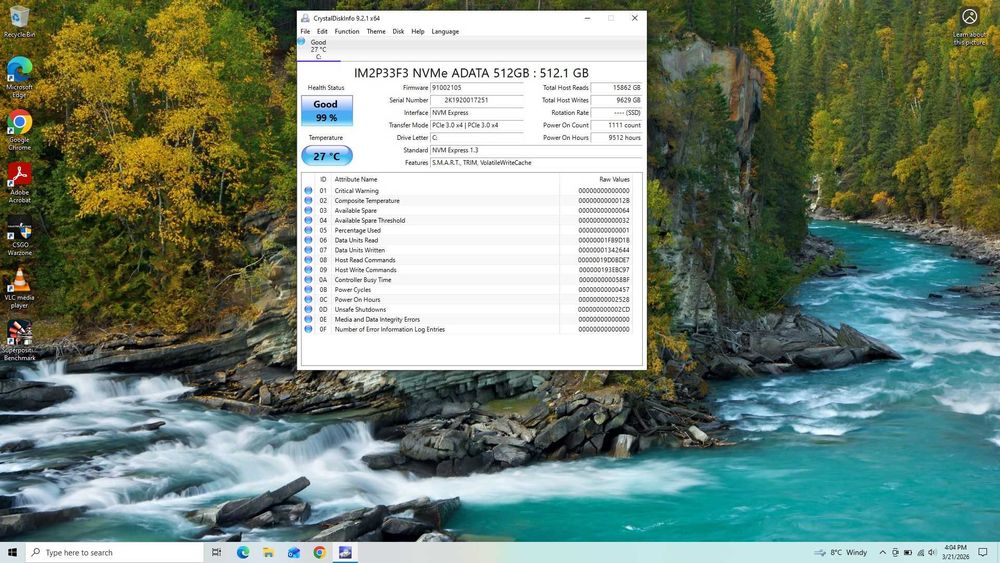Open Adobe Acrobat desktop shortcut
The image size is (1000, 563).
coord(19,183)
